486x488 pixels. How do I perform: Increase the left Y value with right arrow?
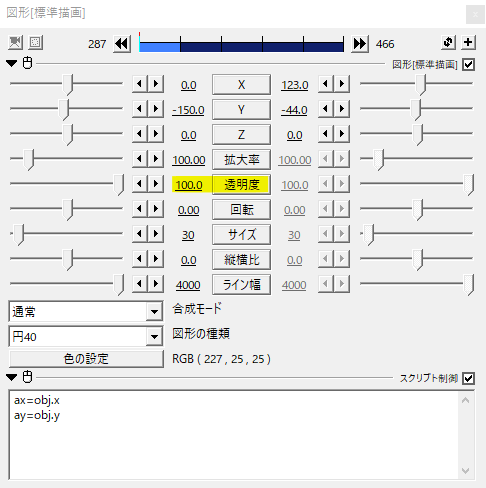tap(156, 109)
